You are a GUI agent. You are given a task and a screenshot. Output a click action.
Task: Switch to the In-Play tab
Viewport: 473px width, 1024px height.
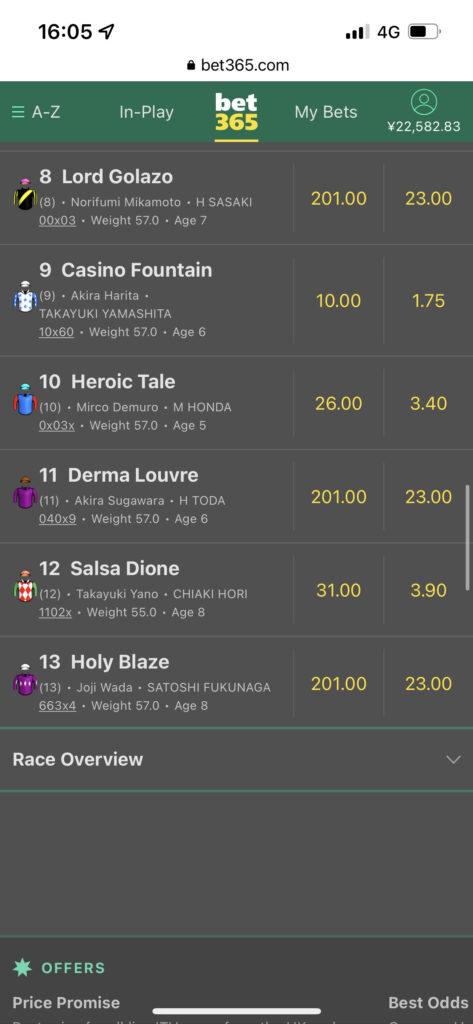coord(146,112)
